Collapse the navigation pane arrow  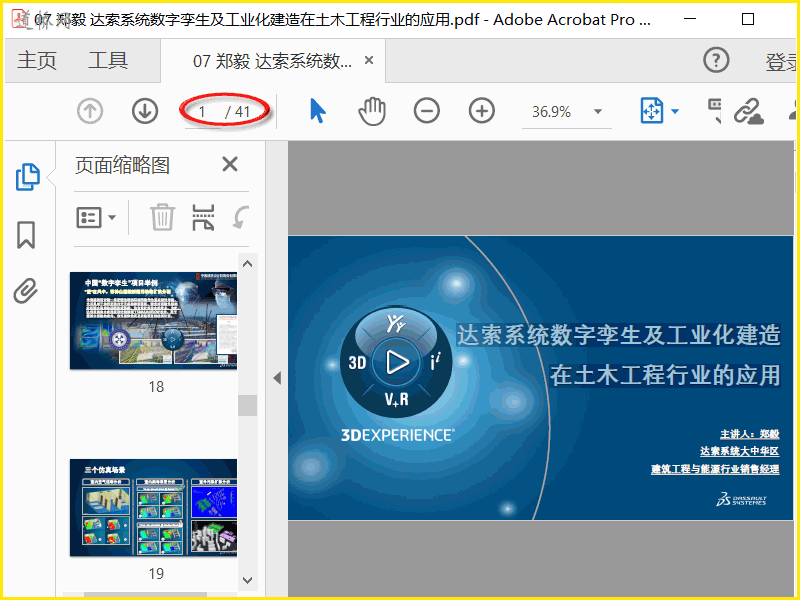point(277,378)
